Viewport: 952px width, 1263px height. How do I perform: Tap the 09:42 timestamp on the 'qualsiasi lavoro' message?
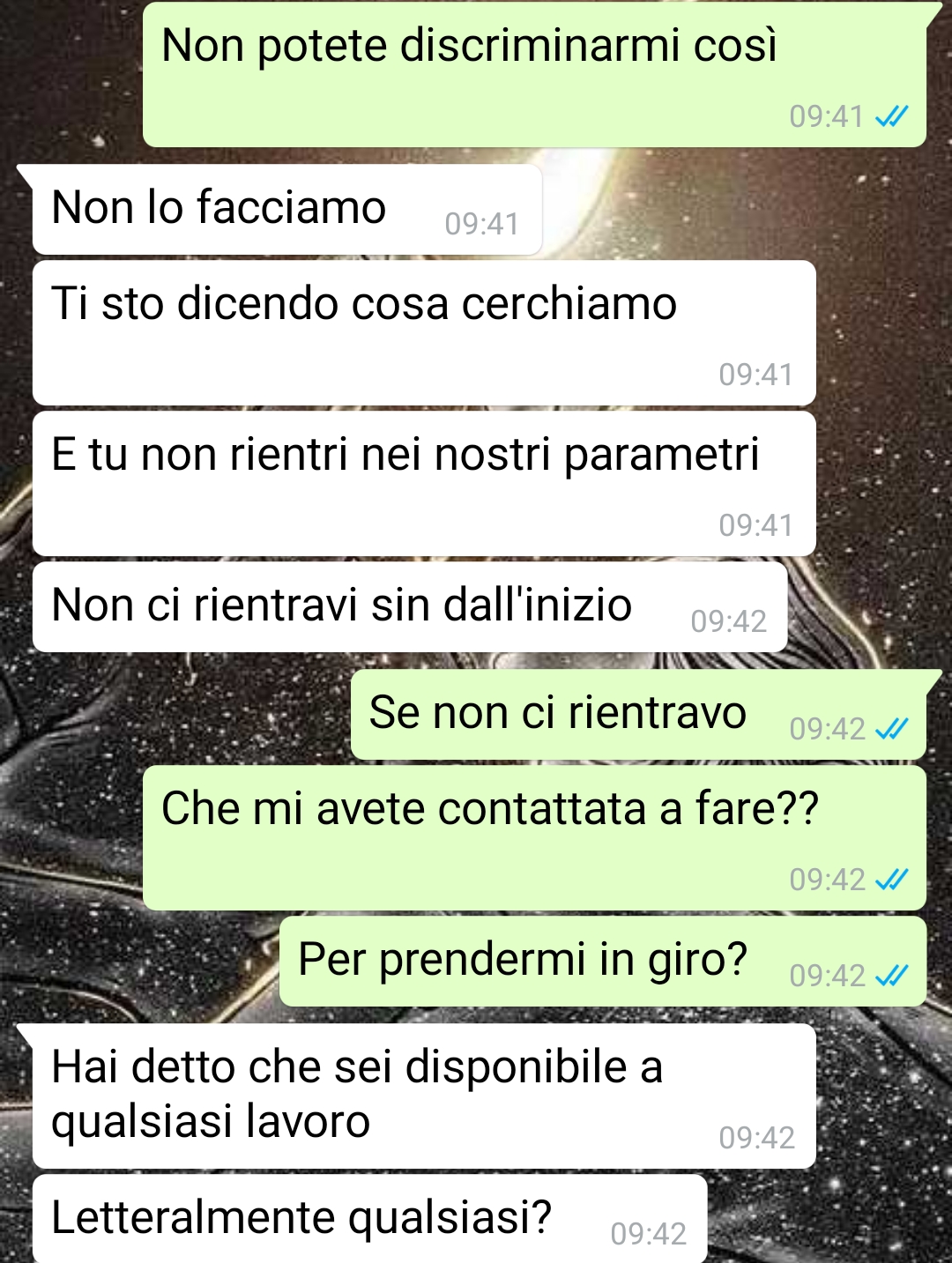tap(756, 1138)
